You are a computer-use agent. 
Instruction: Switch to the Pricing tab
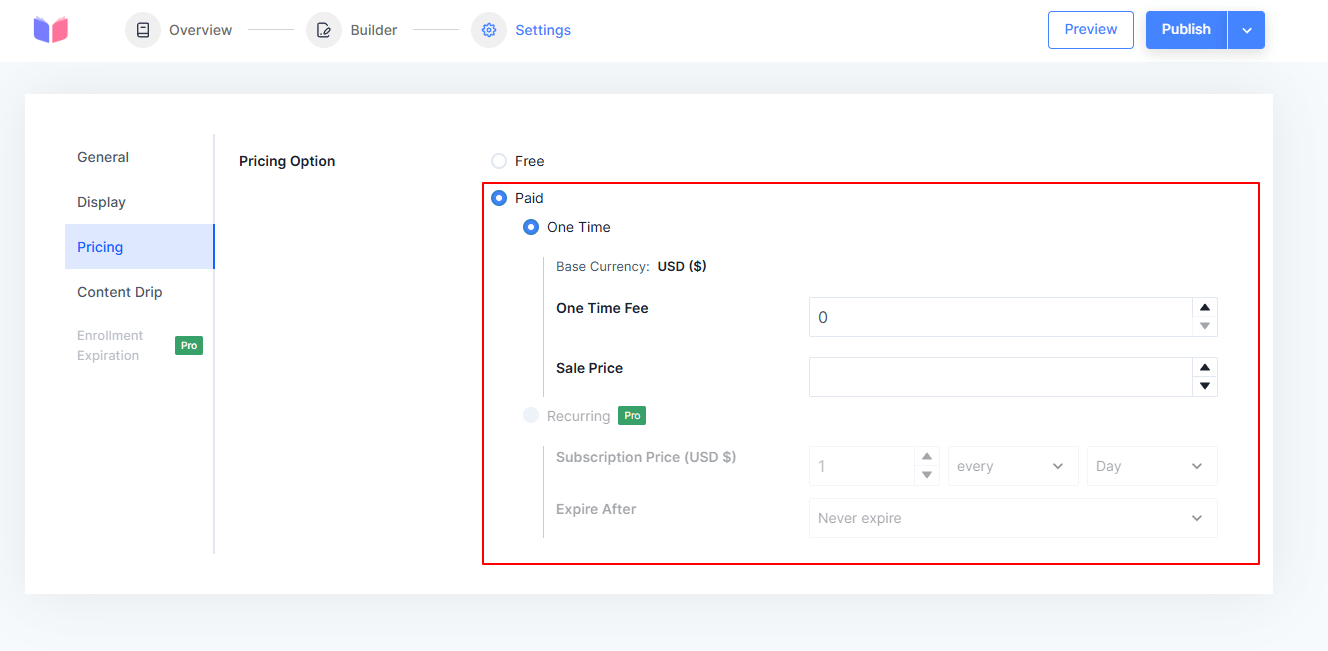click(x=139, y=247)
